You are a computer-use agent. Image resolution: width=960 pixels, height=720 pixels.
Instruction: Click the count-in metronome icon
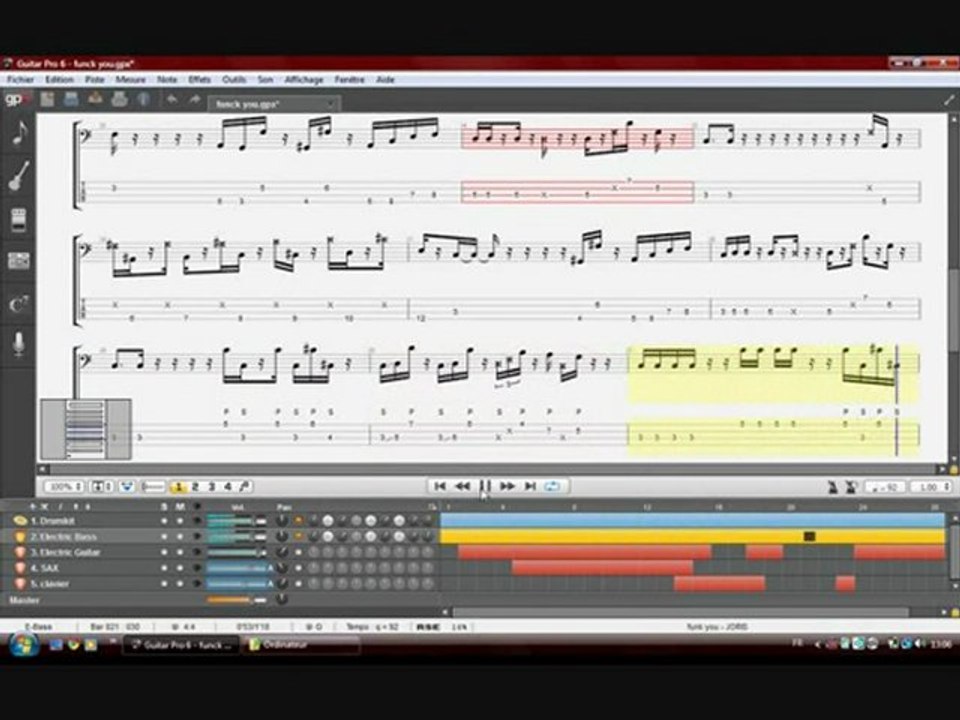(x=851, y=487)
